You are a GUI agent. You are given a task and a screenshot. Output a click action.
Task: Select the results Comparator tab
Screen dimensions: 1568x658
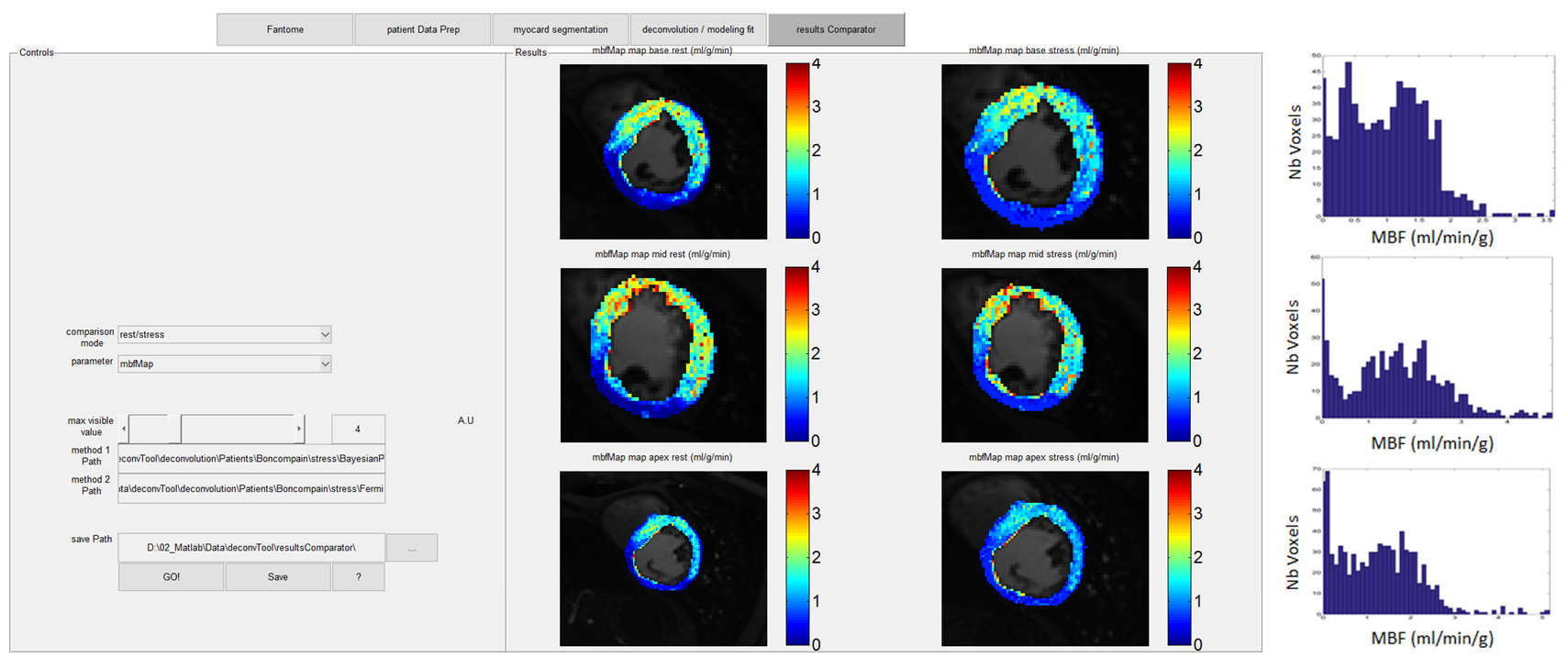836,29
